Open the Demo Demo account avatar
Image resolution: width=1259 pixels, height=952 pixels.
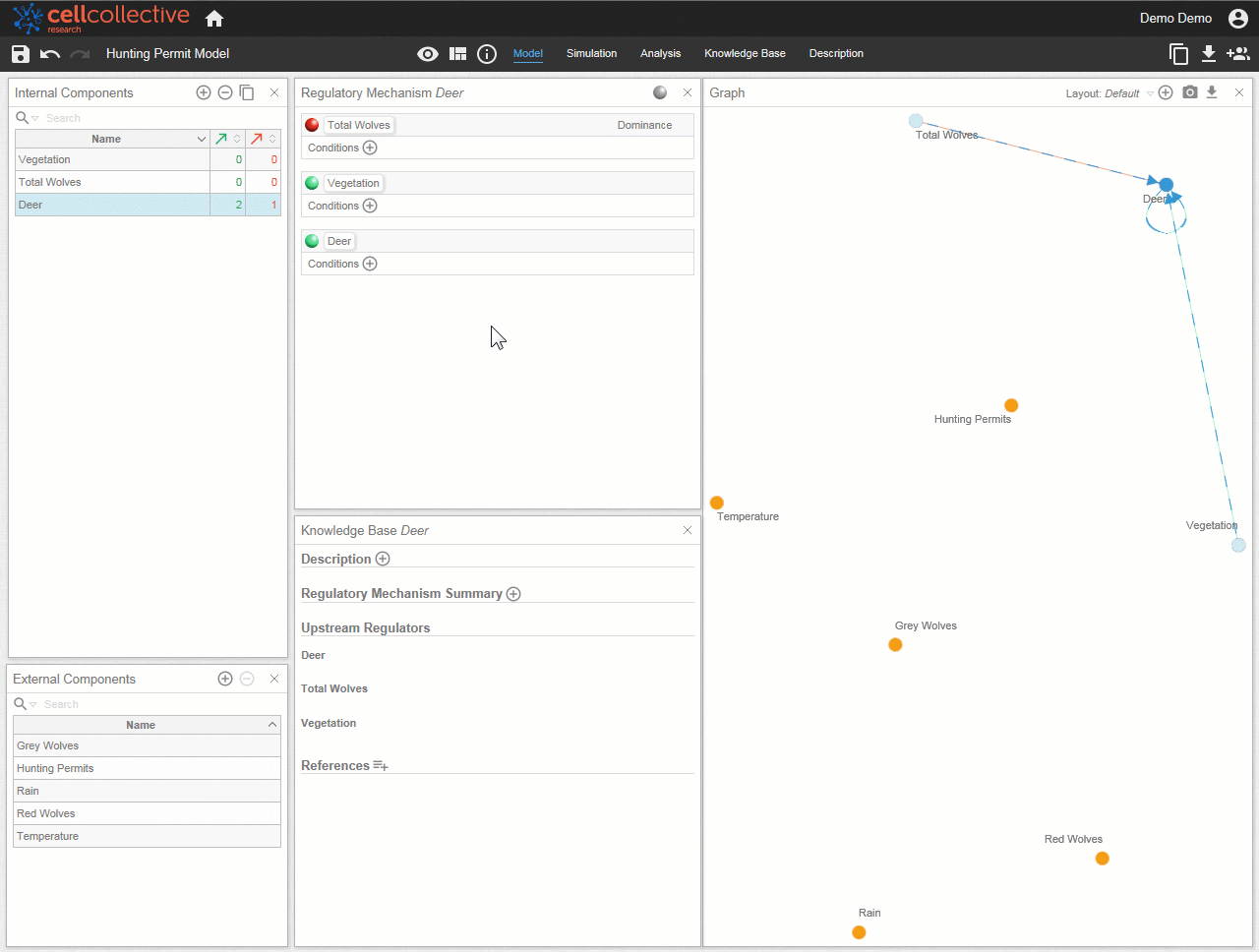coord(1238,19)
